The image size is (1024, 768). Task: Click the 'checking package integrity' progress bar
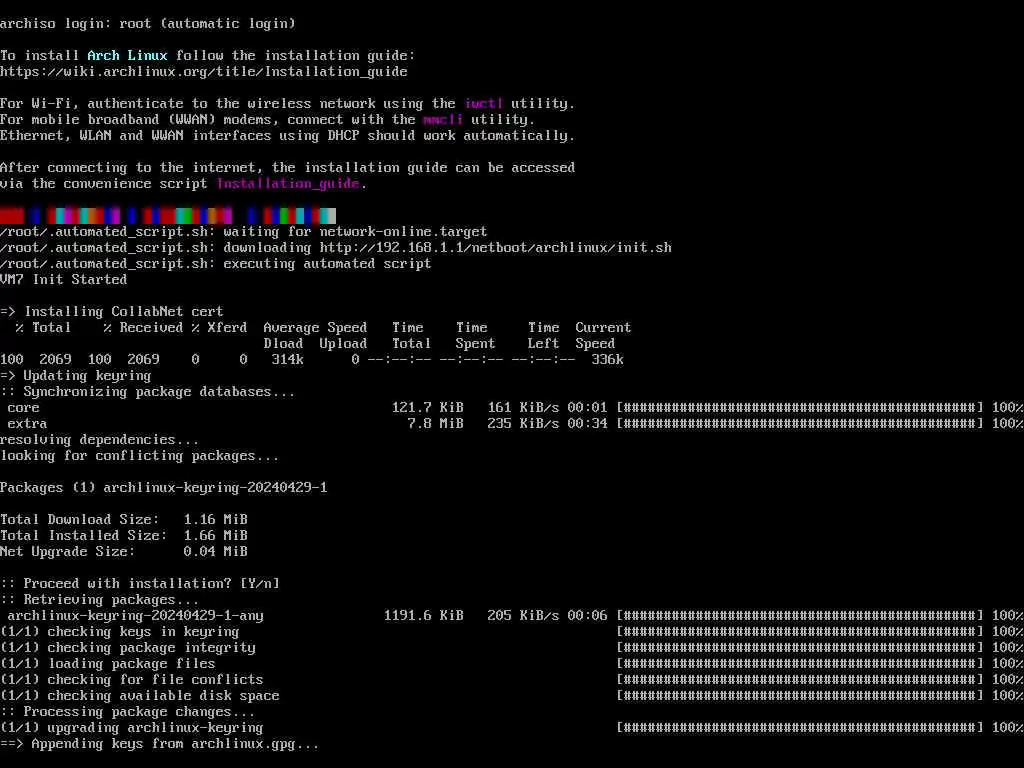click(800, 648)
